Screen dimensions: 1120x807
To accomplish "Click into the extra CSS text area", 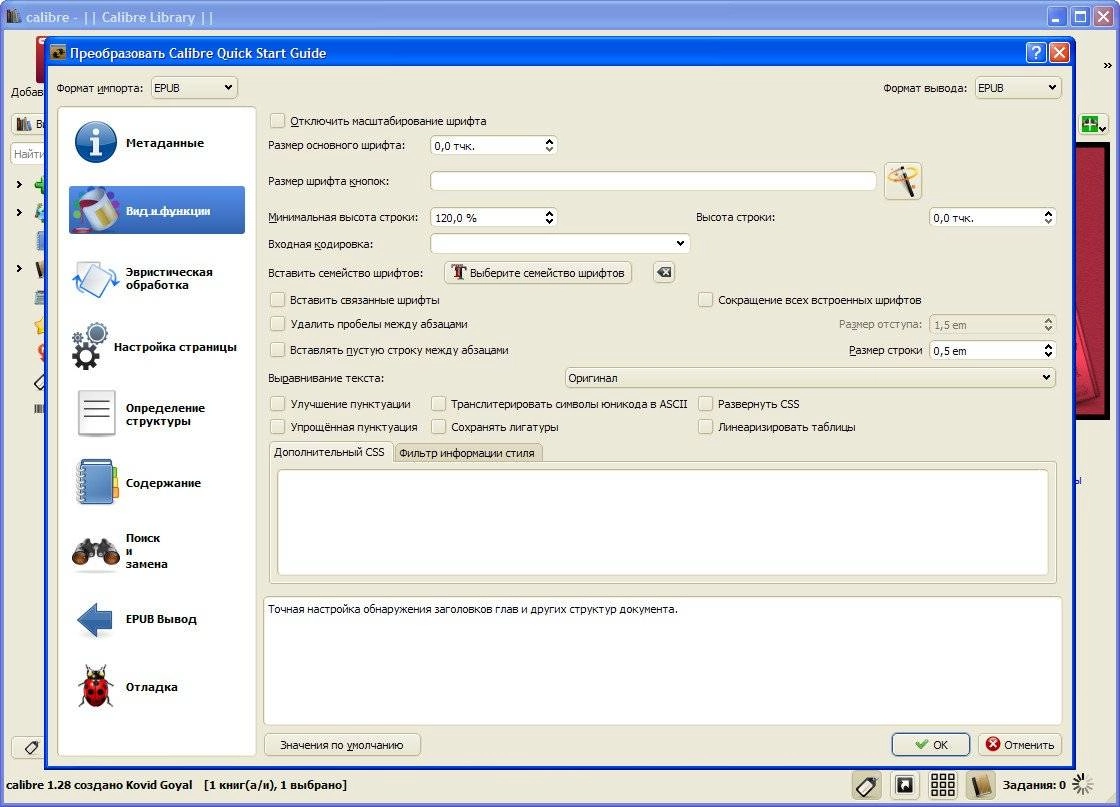I will [x=662, y=522].
